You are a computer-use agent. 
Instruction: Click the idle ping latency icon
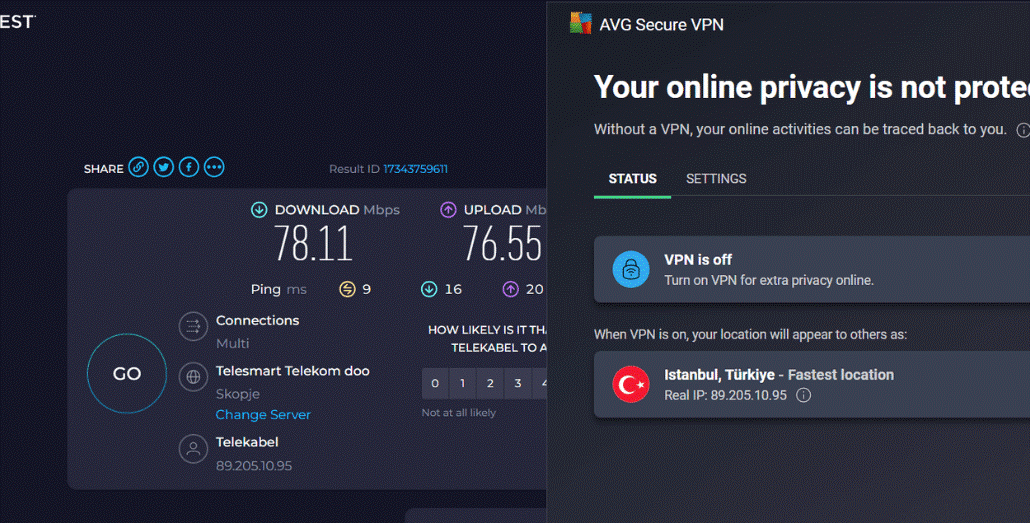click(347, 289)
